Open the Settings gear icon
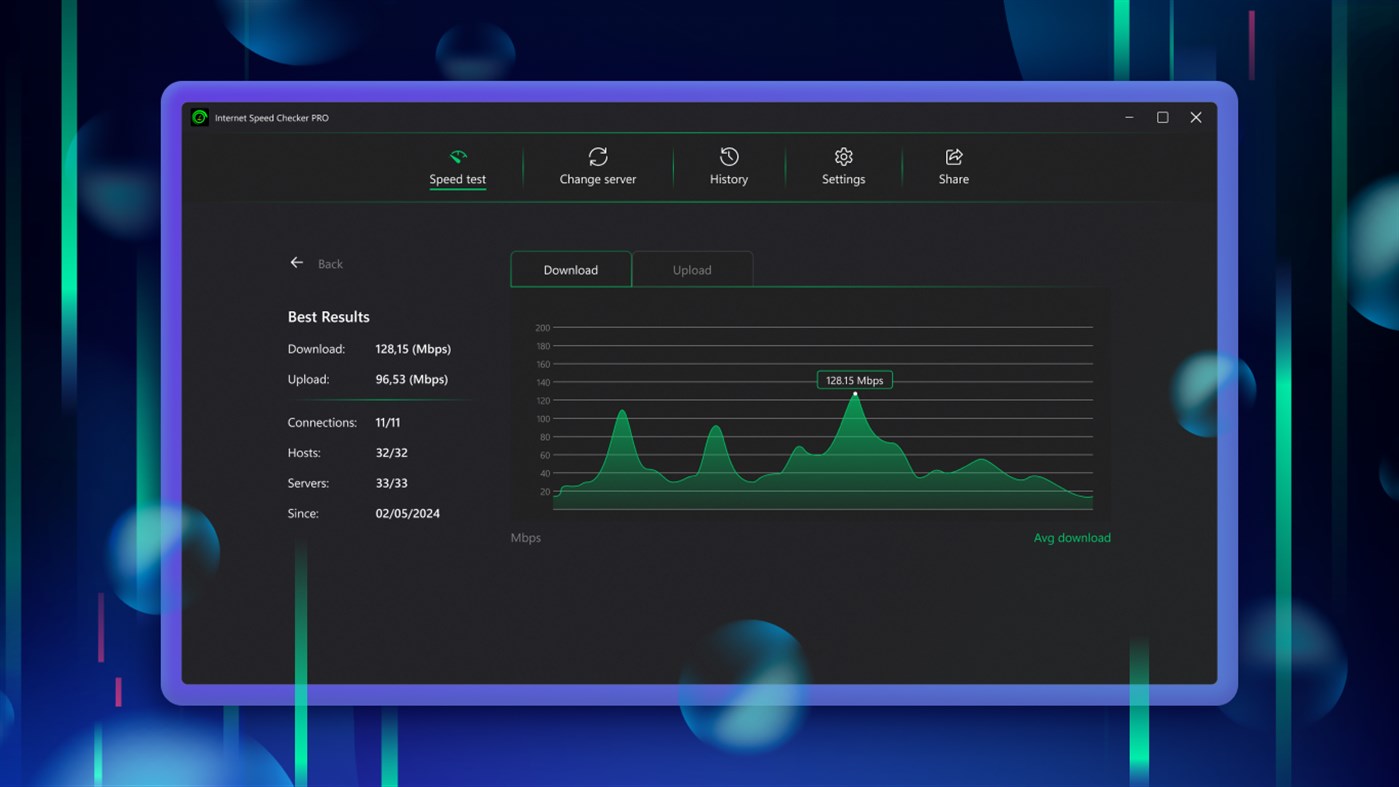The width and height of the screenshot is (1399, 787). [844, 157]
